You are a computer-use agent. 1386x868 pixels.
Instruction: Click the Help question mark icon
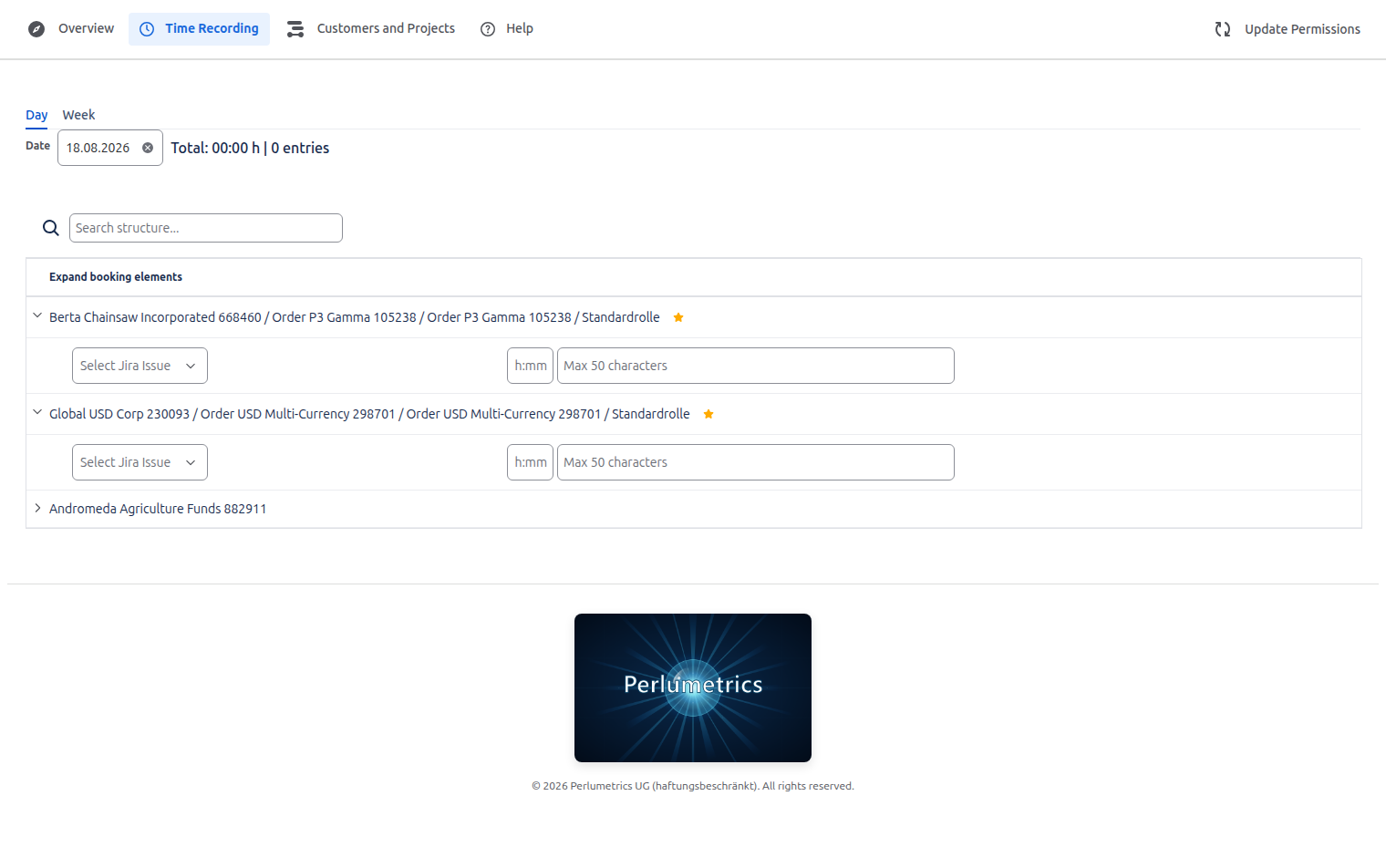488,29
